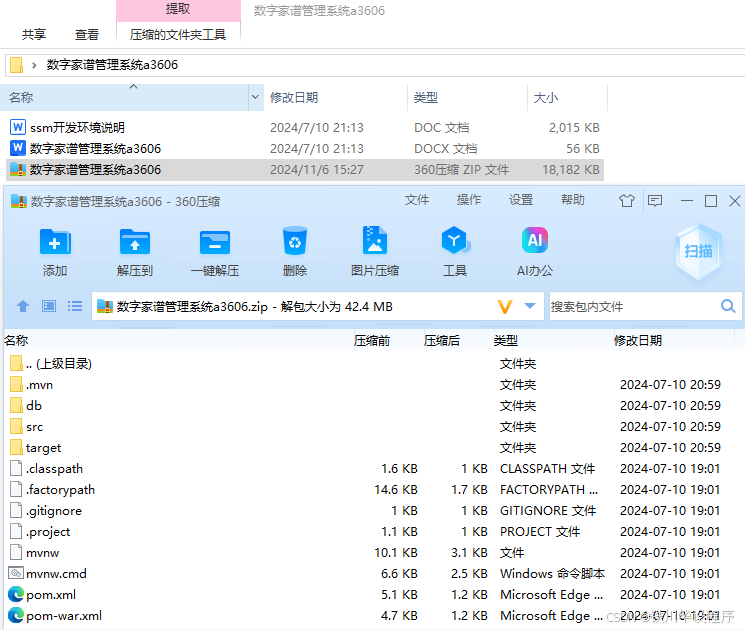Sort archive list by 类型 header
Image resolution: width=745 pixels, height=630 pixels.
click(x=506, y=341)
